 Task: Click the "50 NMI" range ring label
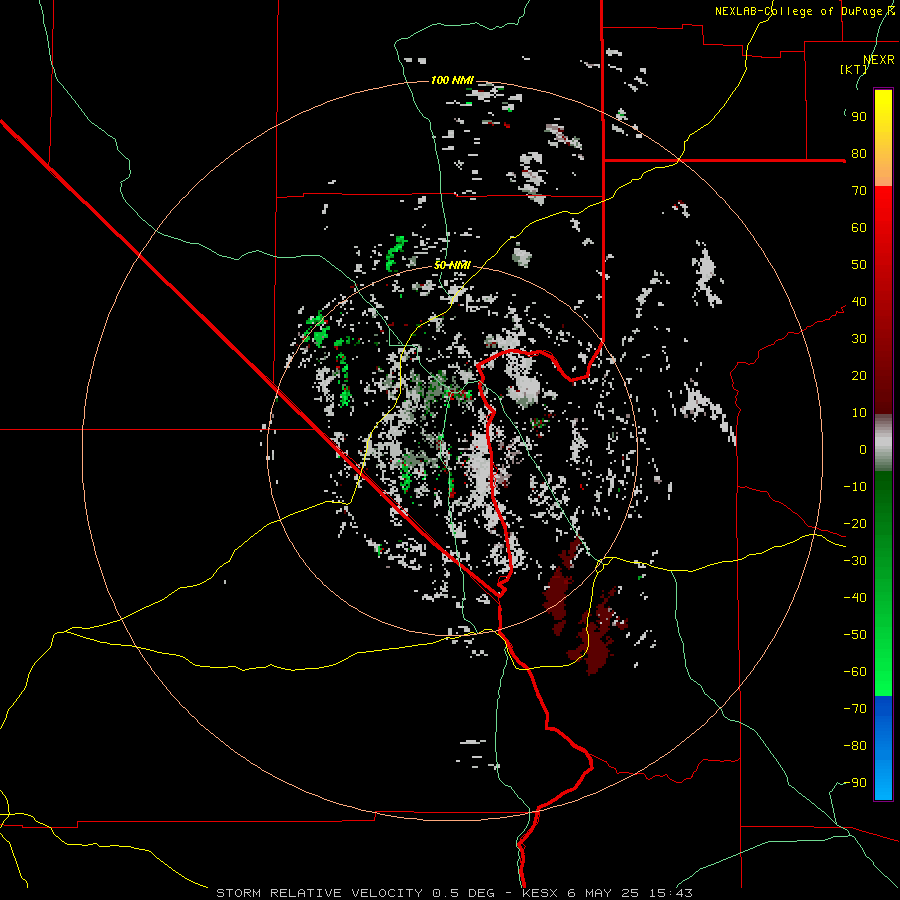pos(452,265)
